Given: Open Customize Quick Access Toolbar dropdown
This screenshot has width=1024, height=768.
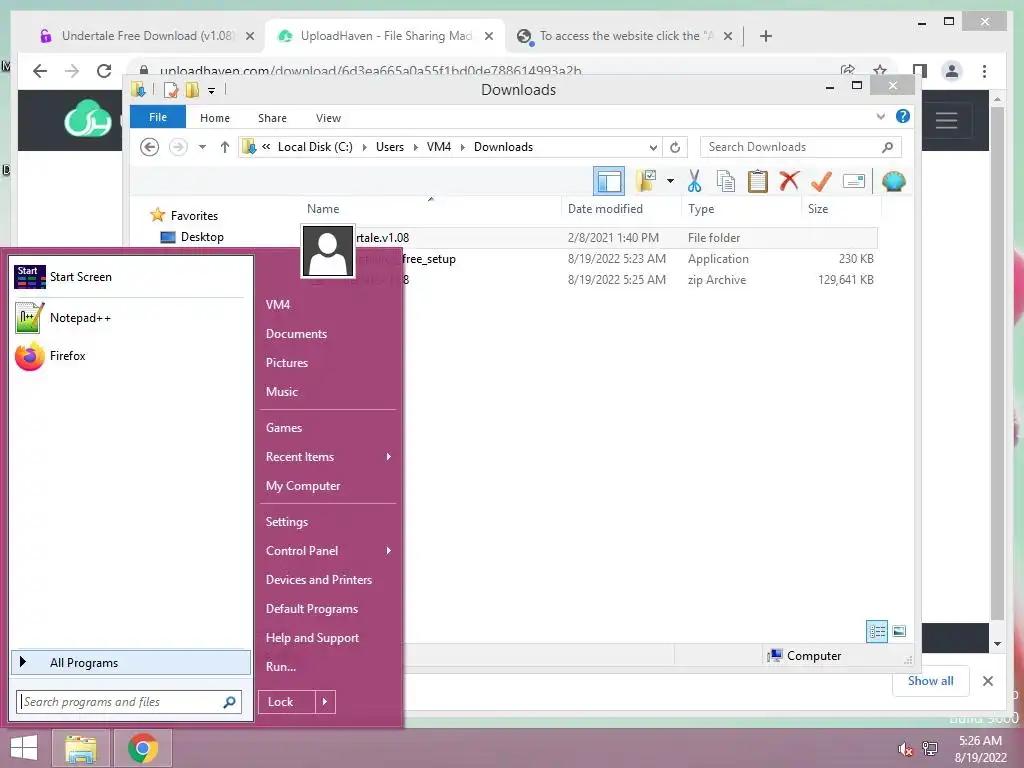Looking at the screenshot, I should point(212,91).
